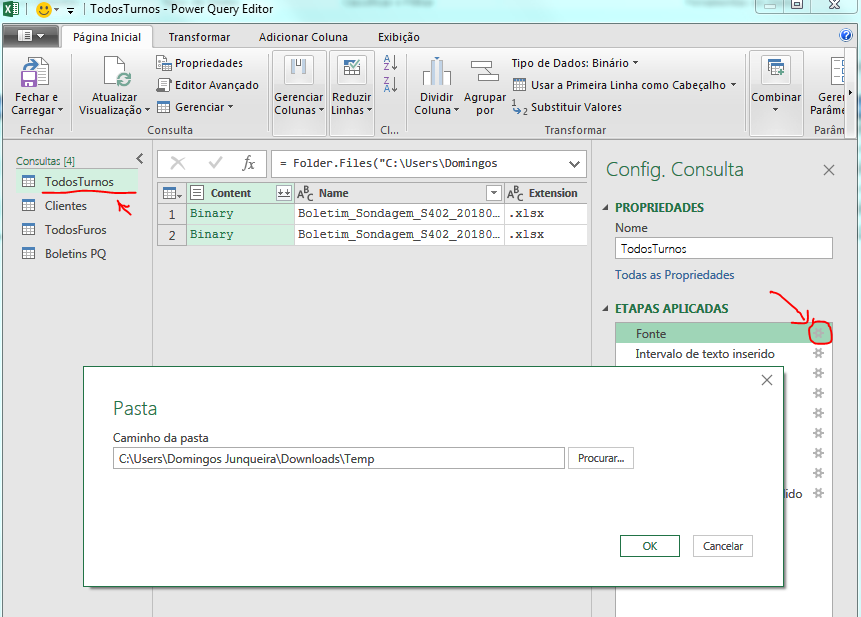The image size is (861, 617).
Task: Click Atualizar Visualização refresh icon
Action: coord(116,71)
